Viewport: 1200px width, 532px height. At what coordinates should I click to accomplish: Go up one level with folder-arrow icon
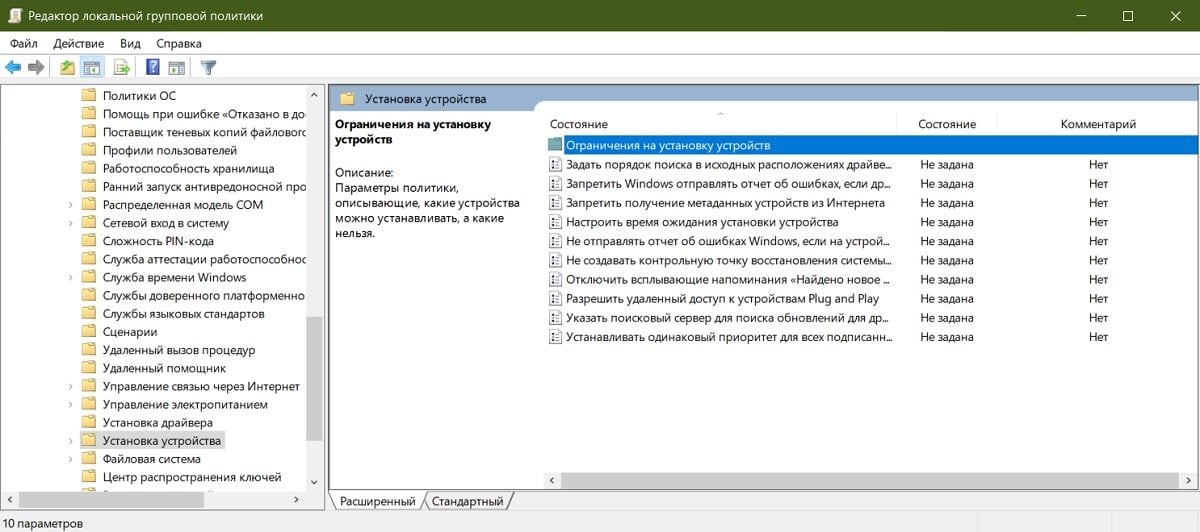(67, 68)
